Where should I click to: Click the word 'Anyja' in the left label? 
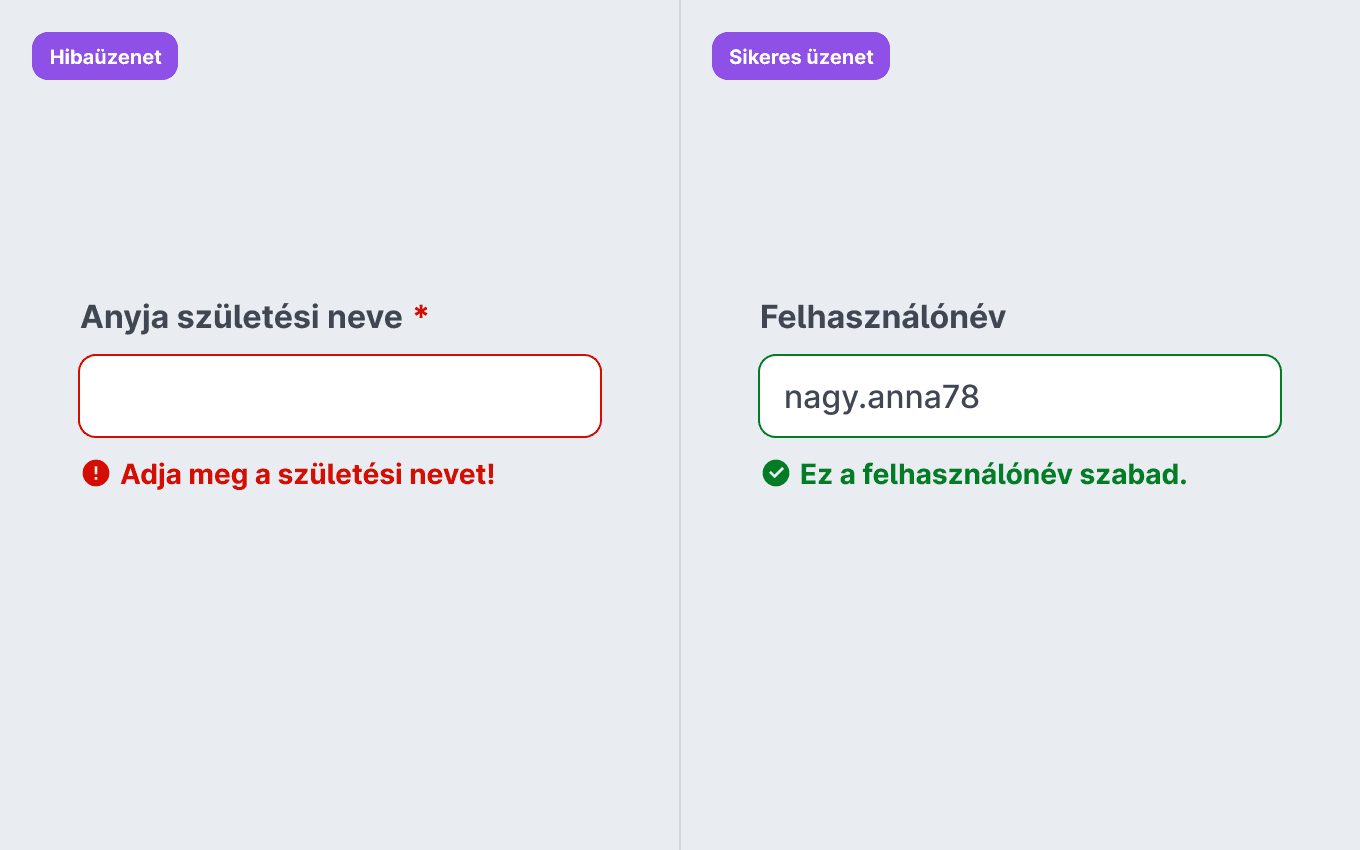point(124,318)
